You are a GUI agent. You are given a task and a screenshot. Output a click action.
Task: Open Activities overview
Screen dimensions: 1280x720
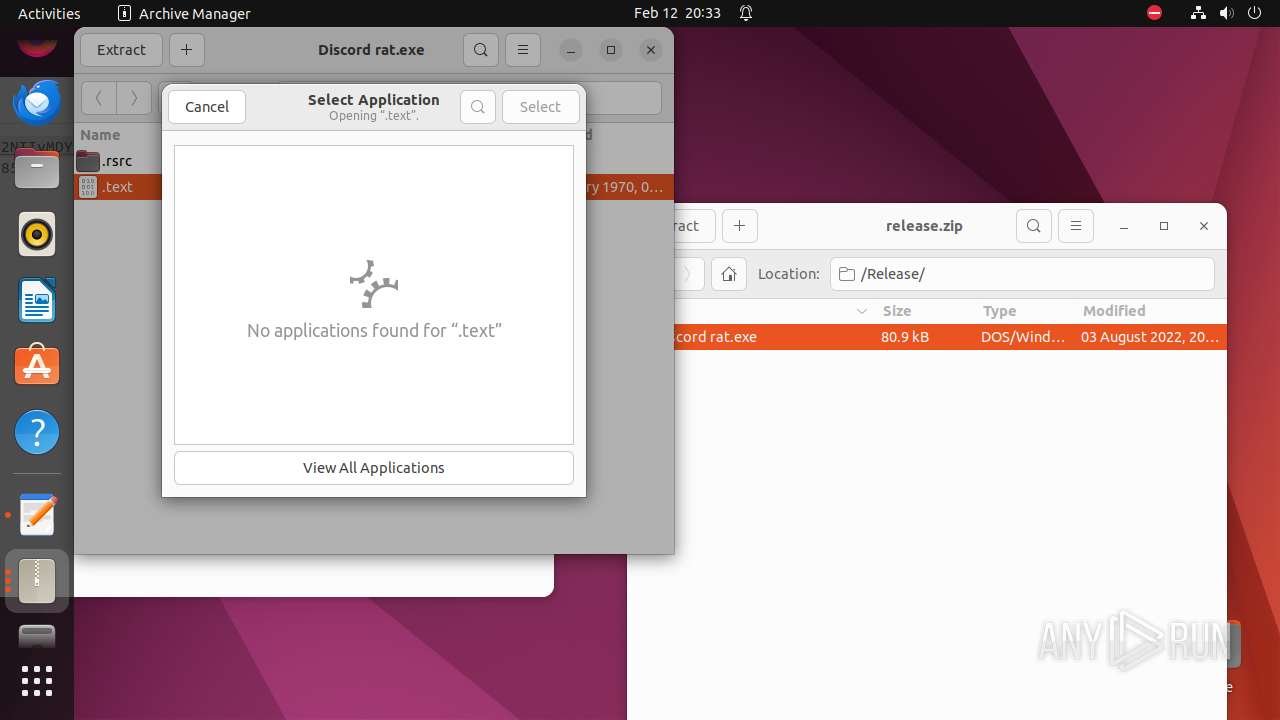pyautogui.click(x=49, y=13)
